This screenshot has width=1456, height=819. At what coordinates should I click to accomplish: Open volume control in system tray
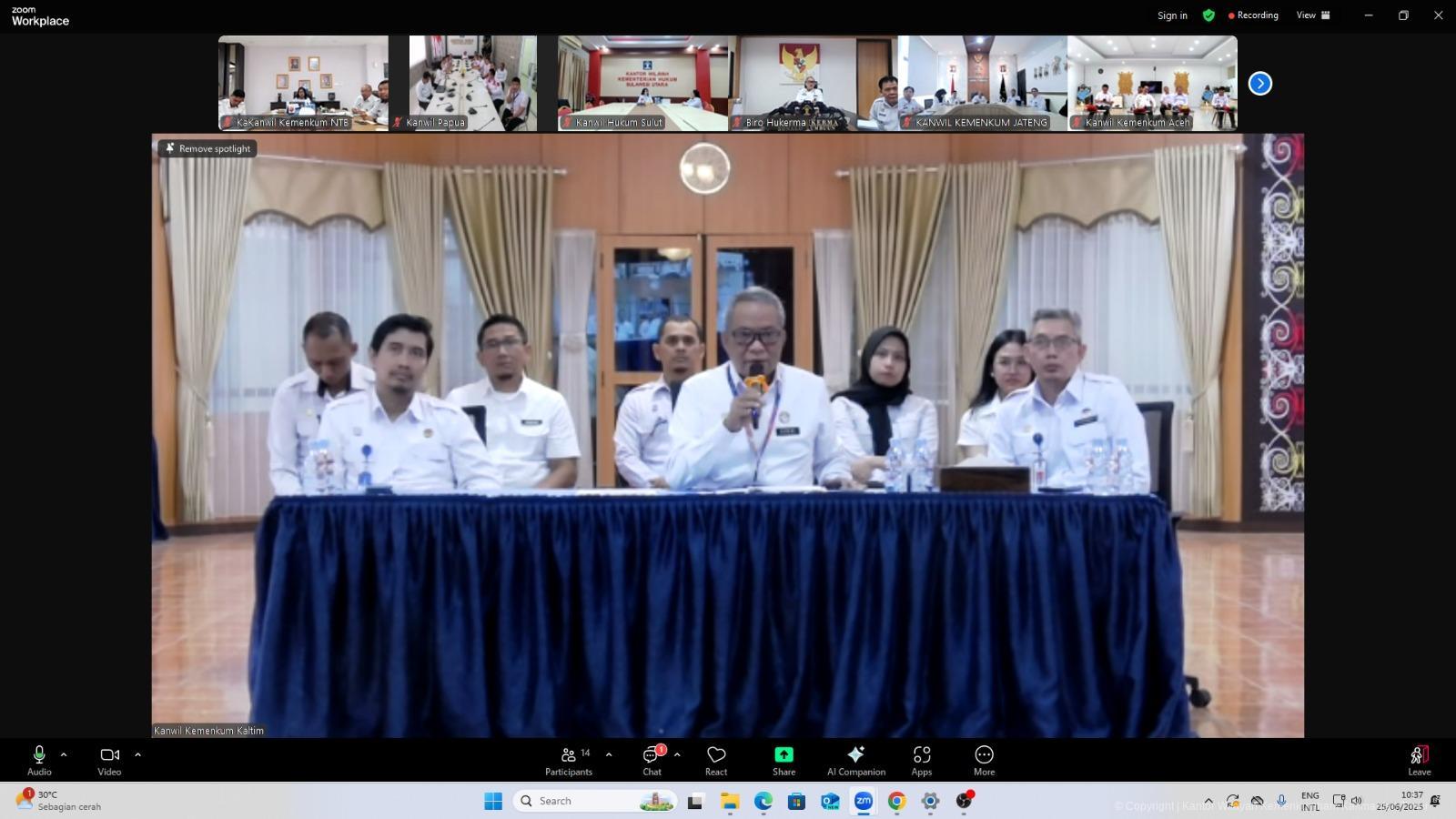click(x=1356, y=801)
